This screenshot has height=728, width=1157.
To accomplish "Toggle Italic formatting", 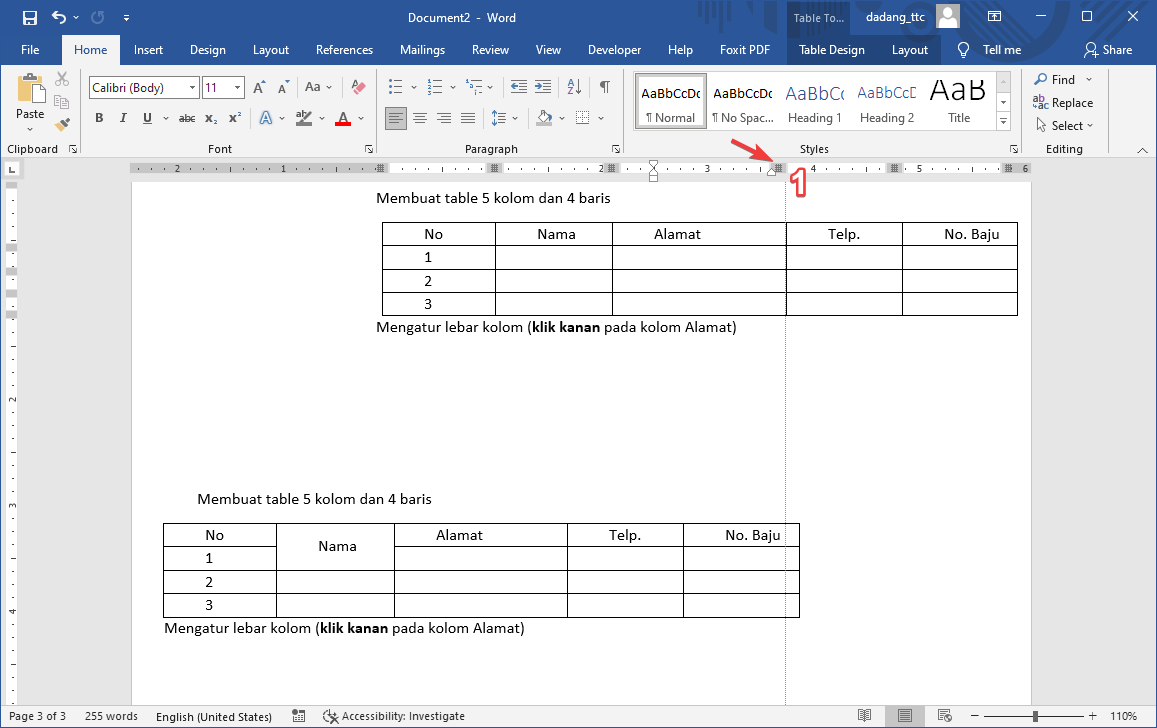I will point(123,118).
